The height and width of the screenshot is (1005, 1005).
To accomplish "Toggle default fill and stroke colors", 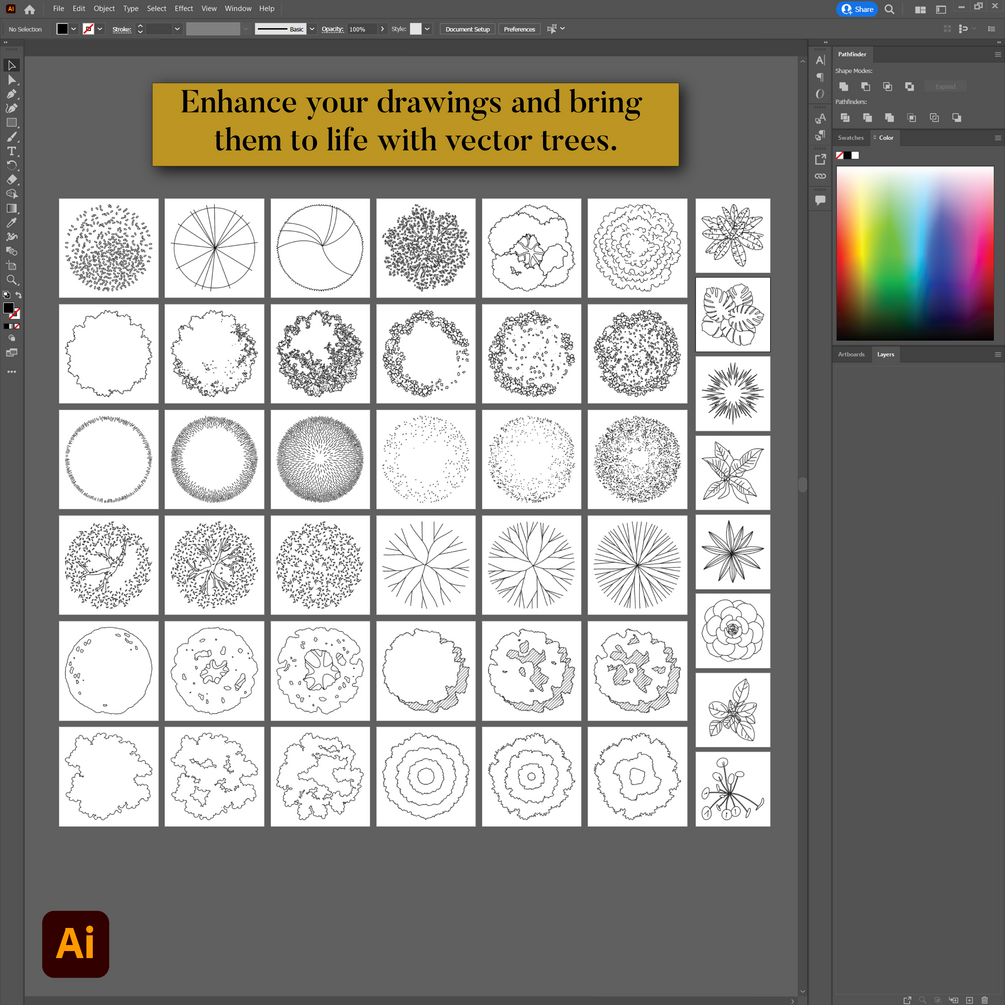I will point(7,294).
